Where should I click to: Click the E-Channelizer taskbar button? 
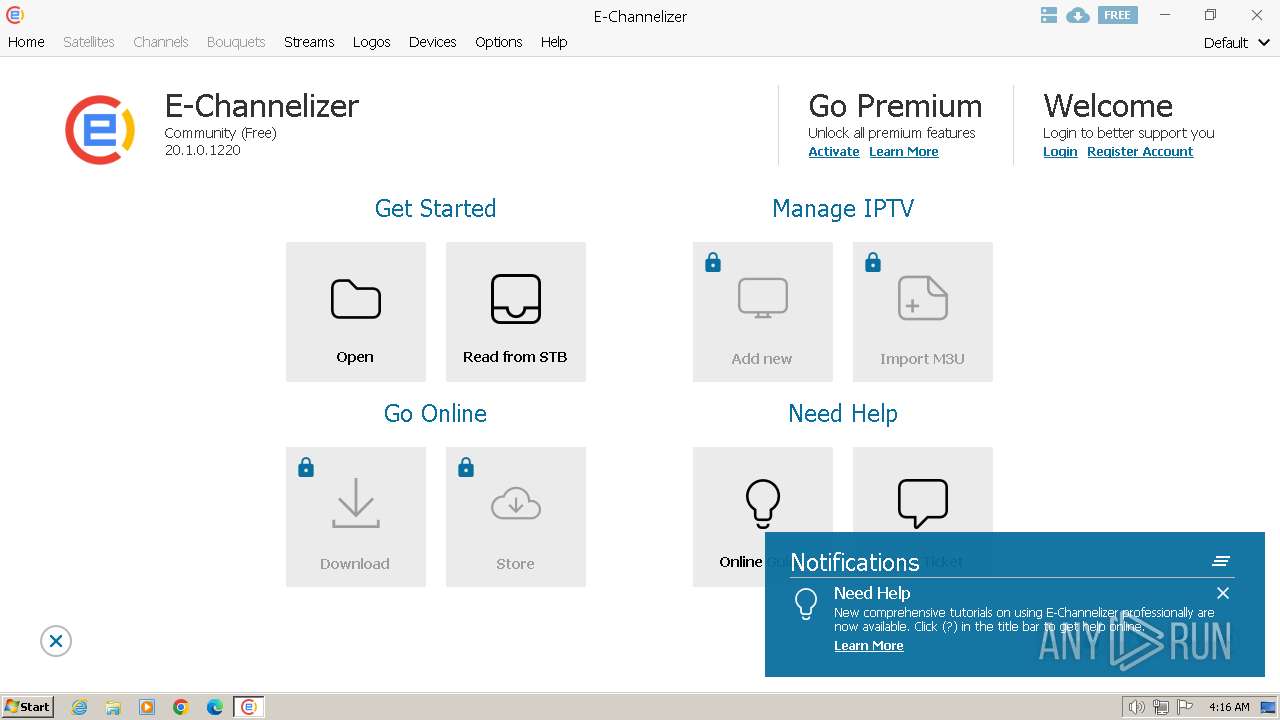coord(249,707)
